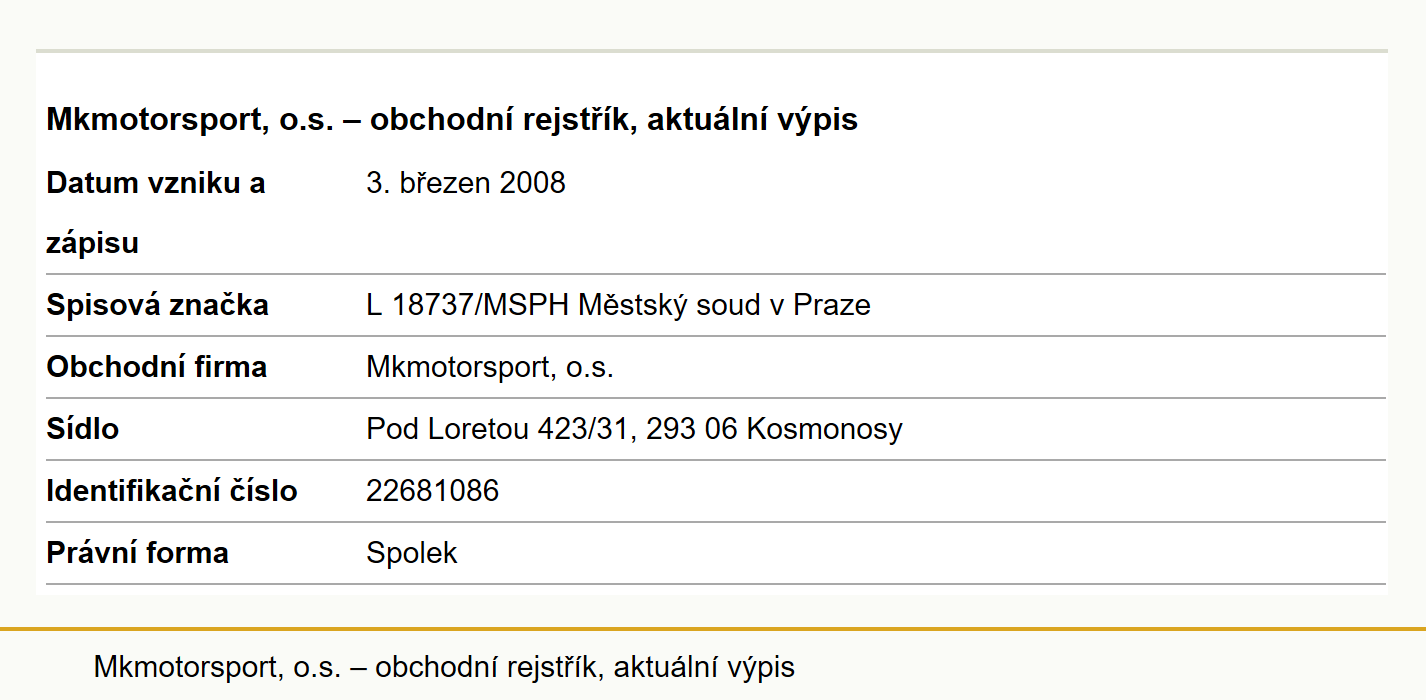Image resolution: width=1426 pixels, height=700 pixels.
Task: Click the year 2008 in the date
Action: coord(533,183)
